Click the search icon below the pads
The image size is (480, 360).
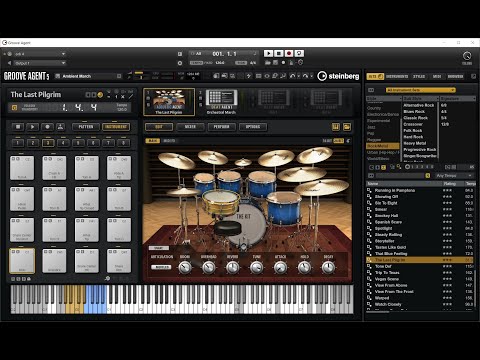click(107, 278)
